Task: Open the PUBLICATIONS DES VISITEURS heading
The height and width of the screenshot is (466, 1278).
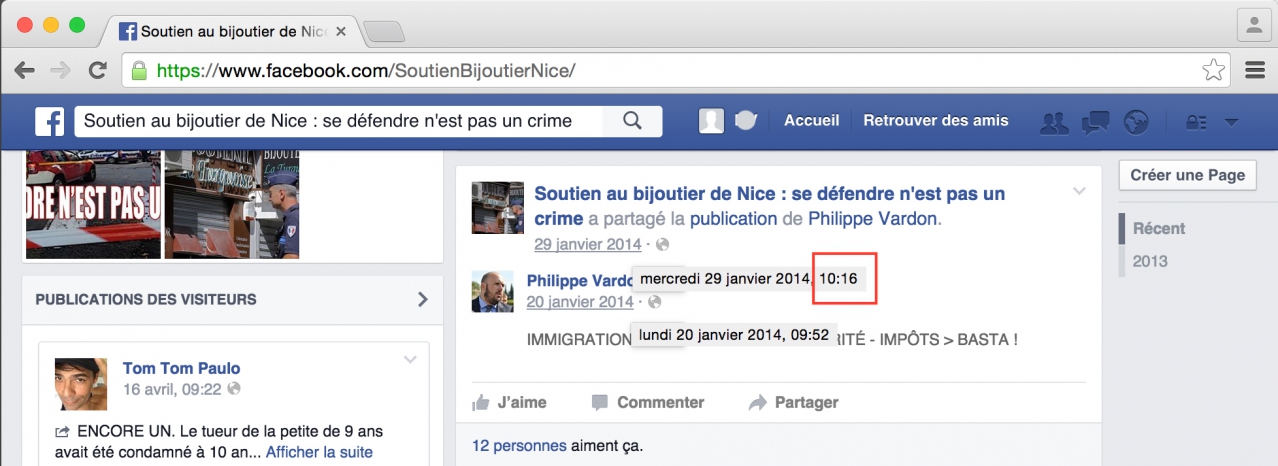Action: (146, 299)
